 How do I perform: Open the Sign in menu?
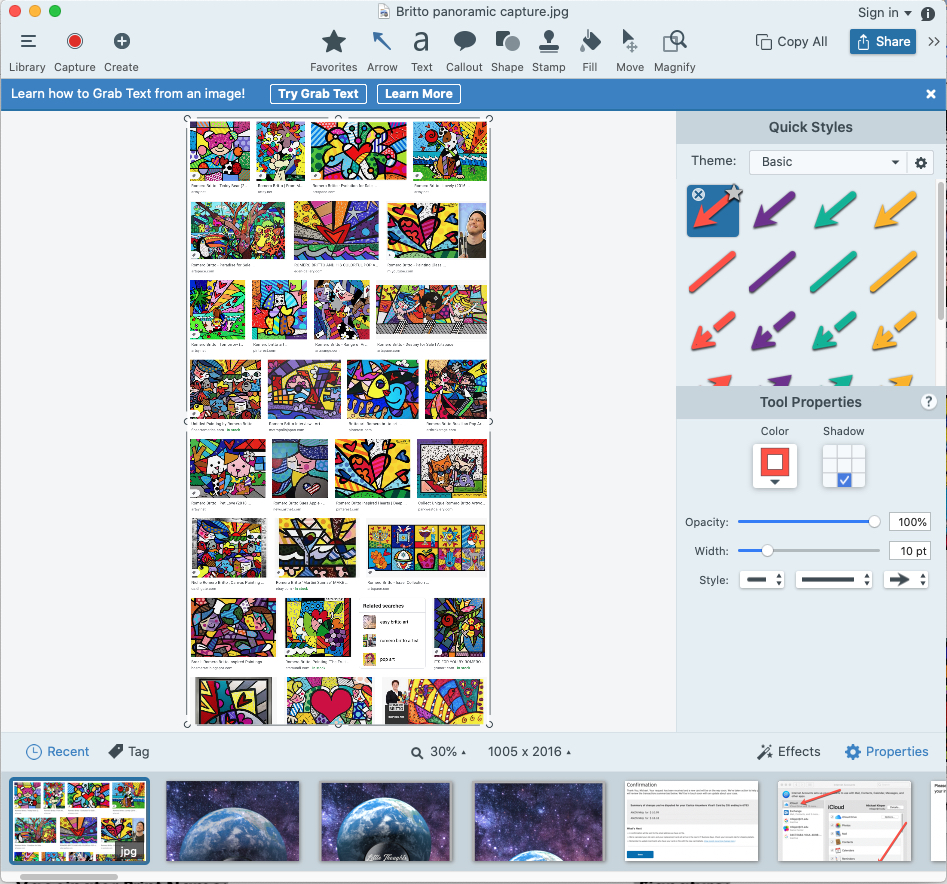[x=884, y=13]
